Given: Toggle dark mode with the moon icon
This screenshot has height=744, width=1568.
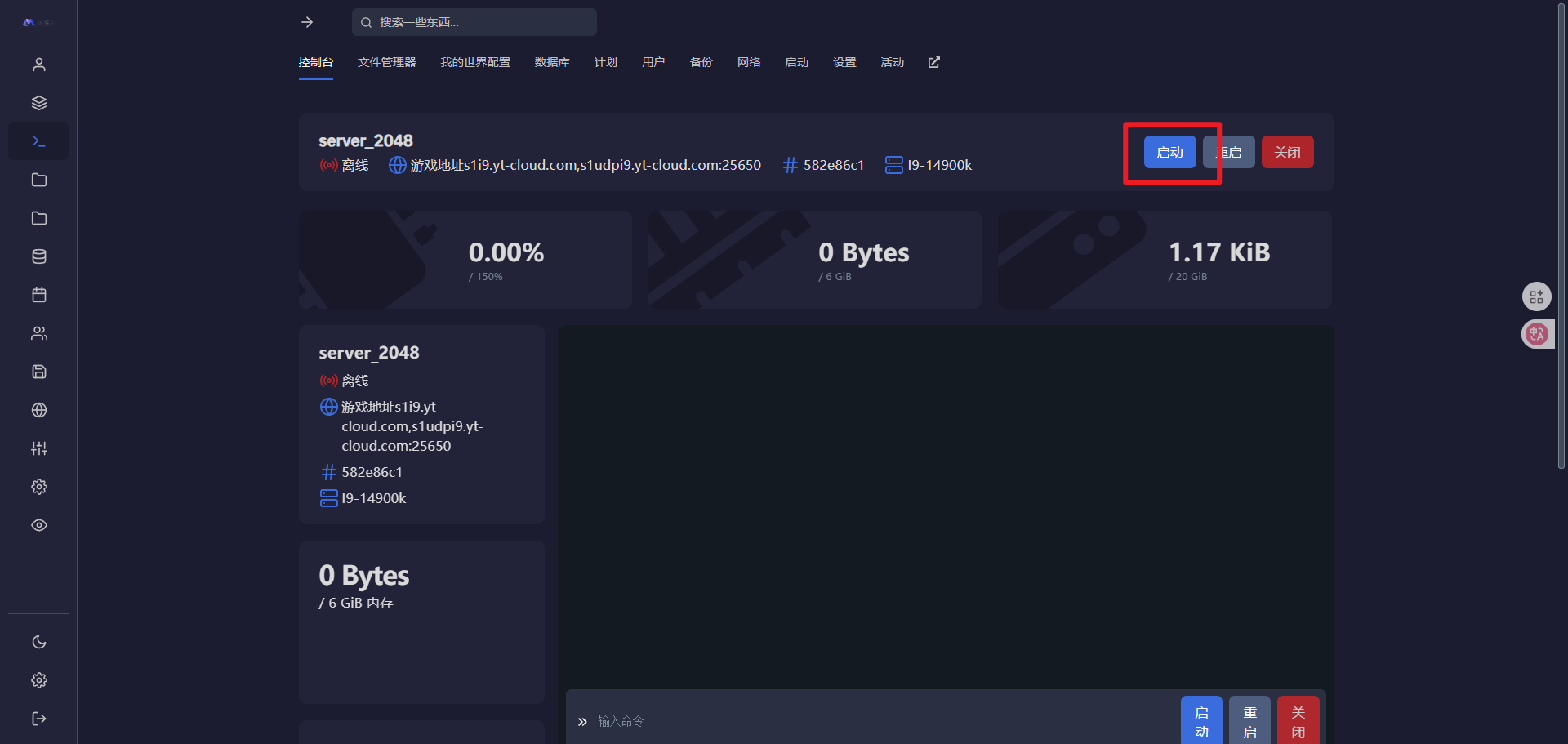Looking at the screenshot, I should (x=38, y=642).
